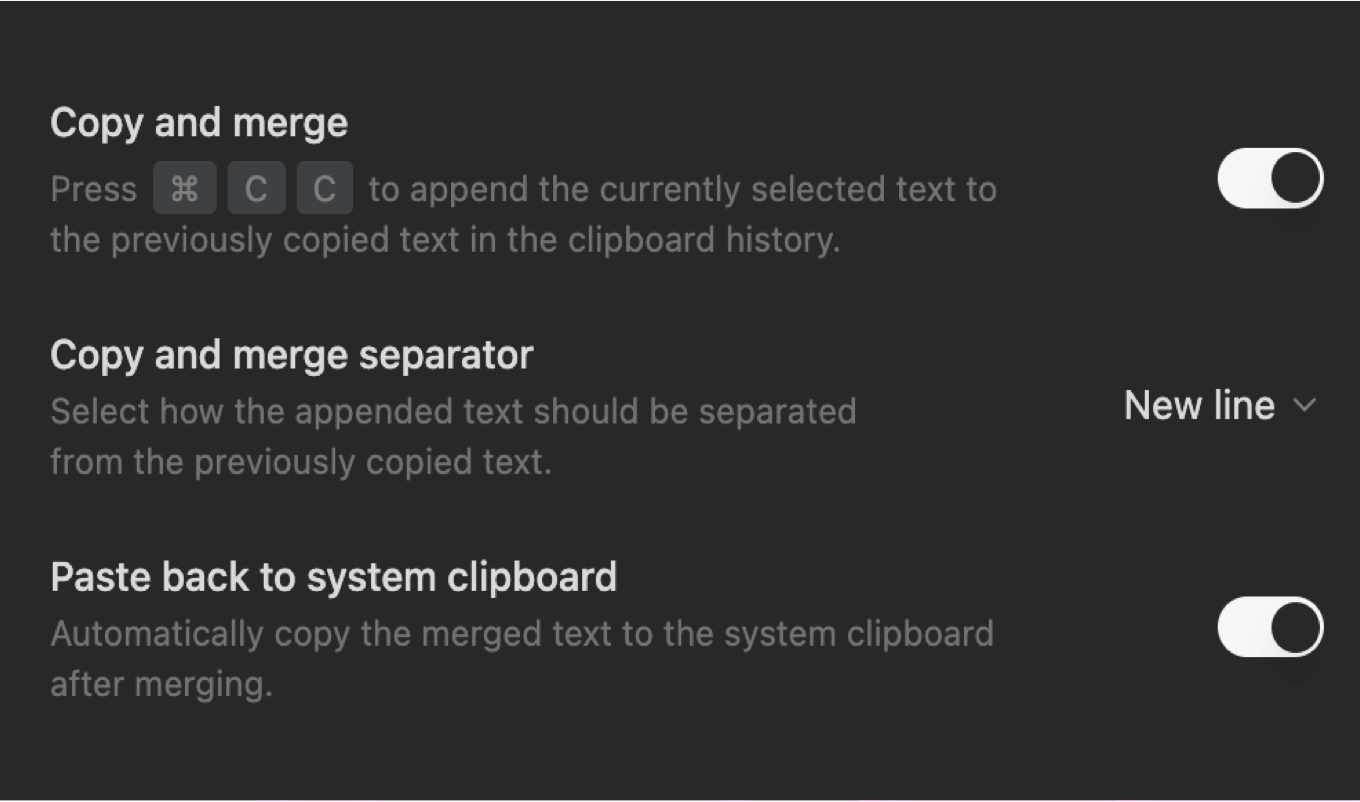Select the Paste back to system clipboard heading
The width and height of the screenshot is (1360, 802).
(x=334, y=576)
